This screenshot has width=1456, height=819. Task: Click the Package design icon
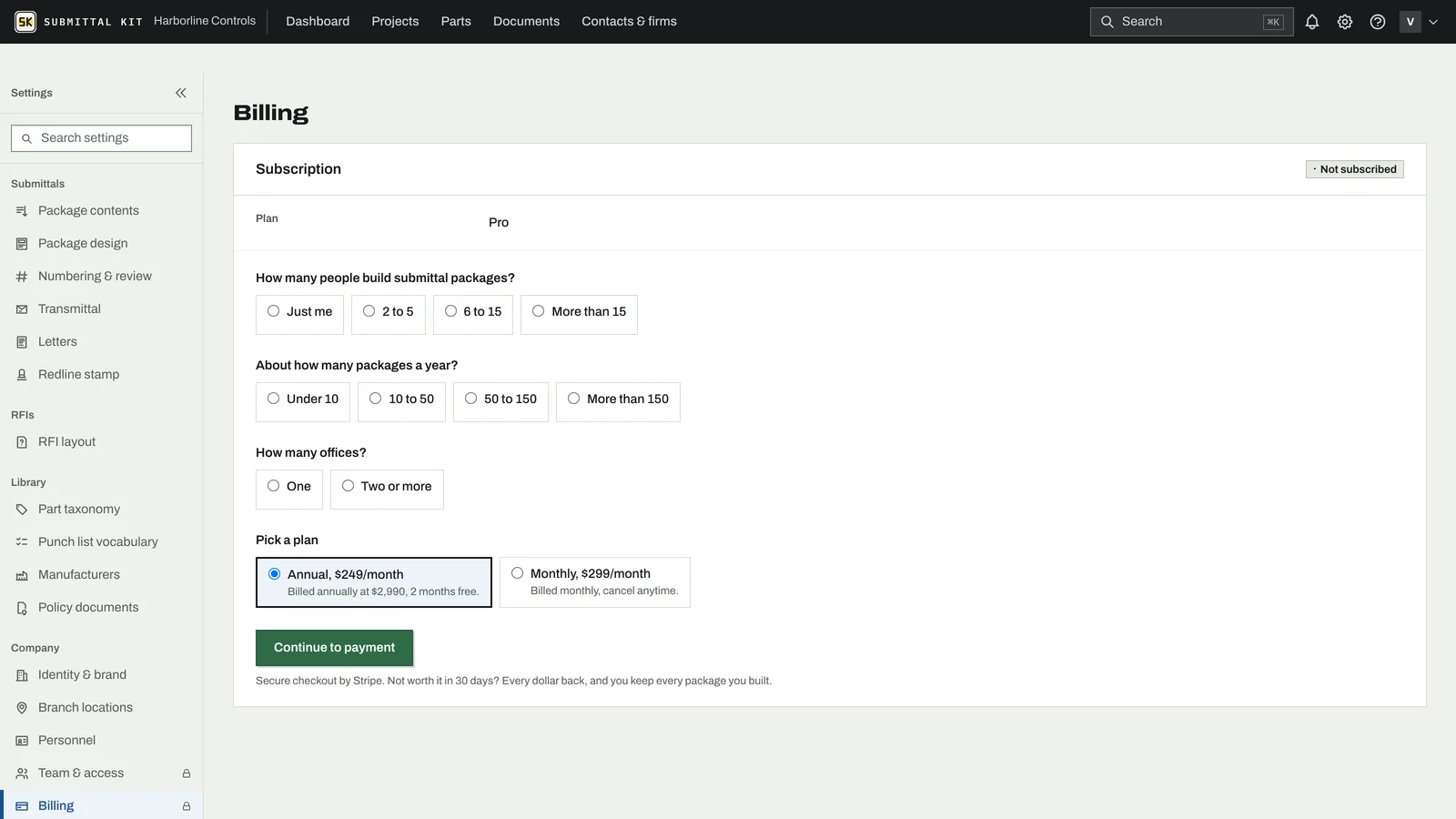click(22, 244)
